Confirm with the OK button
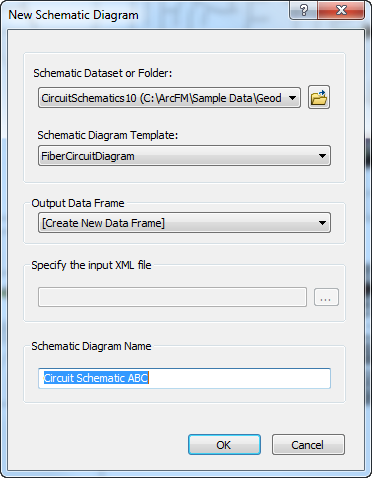This screenshot has height=478, width=372. 224,445
